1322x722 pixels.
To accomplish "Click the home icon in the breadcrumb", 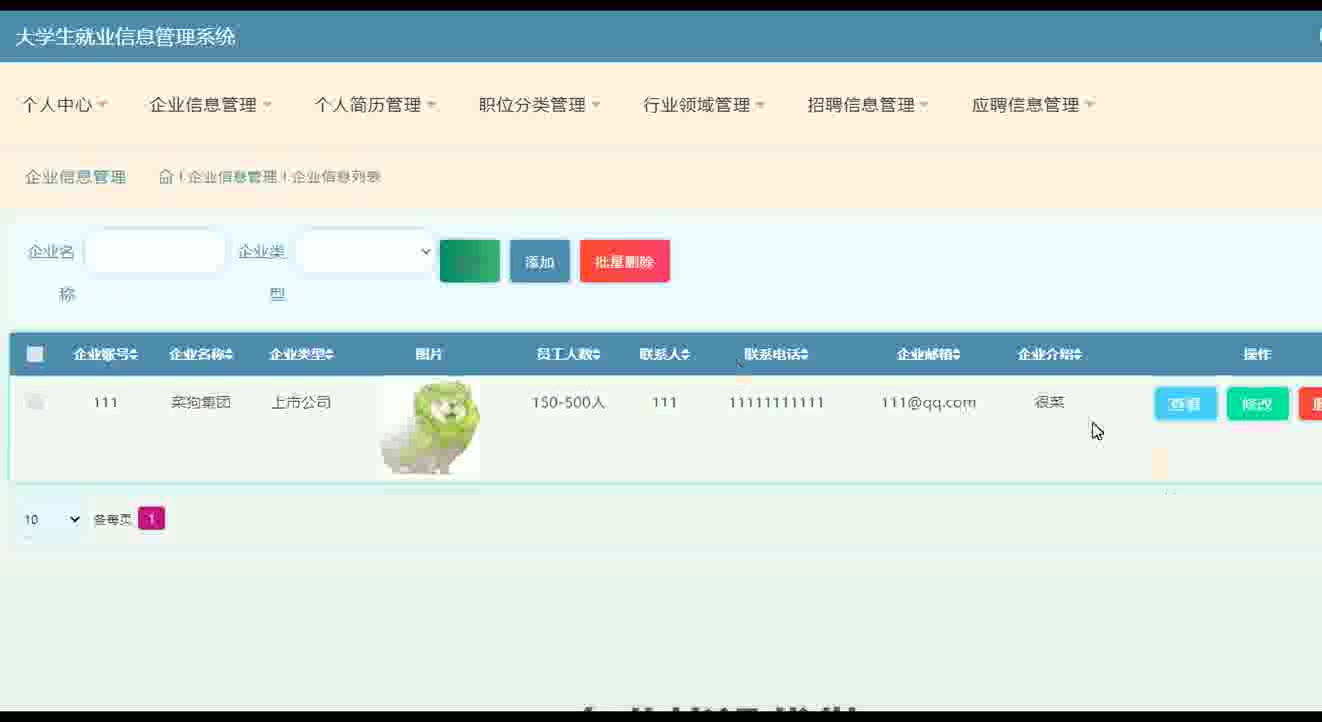I will click(x=166, y=177).
